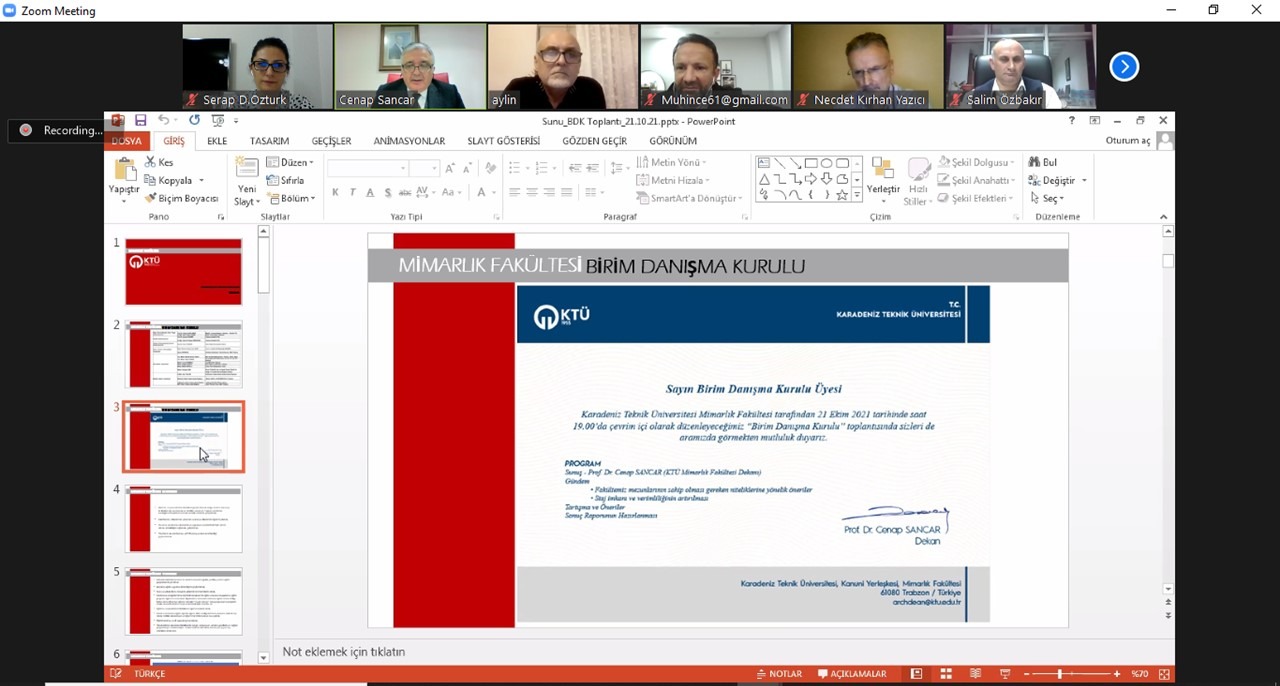
Task: Toggle the AÇIKLAMALAR comments pane
Action: click(x=852, y=674)
